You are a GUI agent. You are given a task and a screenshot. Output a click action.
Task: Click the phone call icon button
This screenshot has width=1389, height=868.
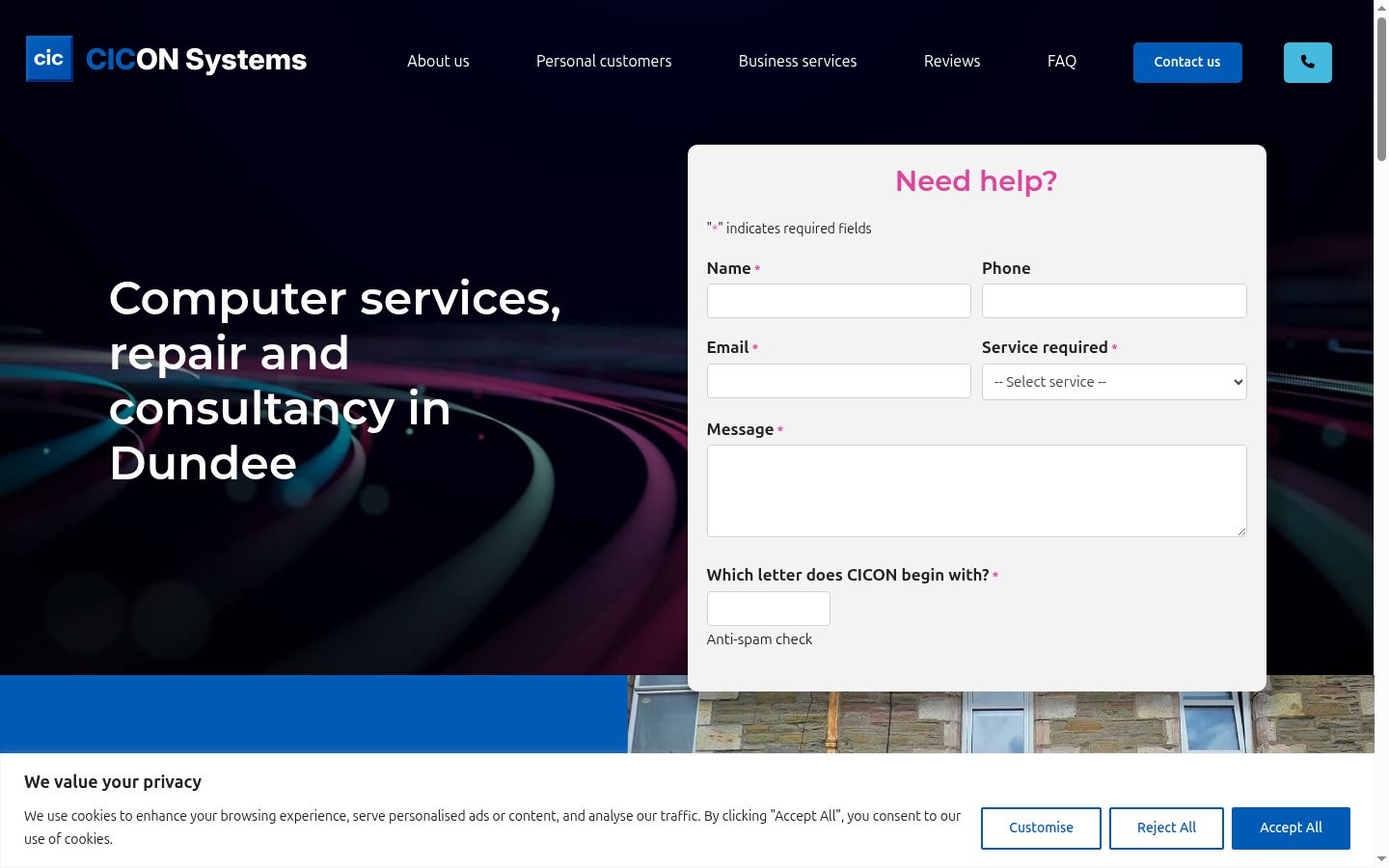(1307, 63)
